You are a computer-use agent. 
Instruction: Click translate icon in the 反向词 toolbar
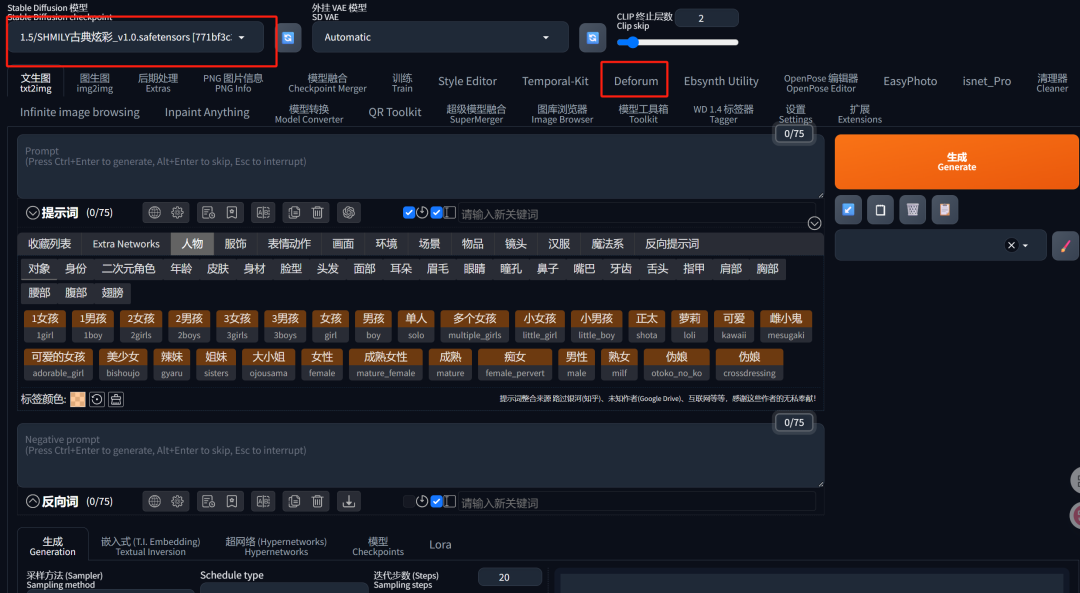tap(263, 501)
